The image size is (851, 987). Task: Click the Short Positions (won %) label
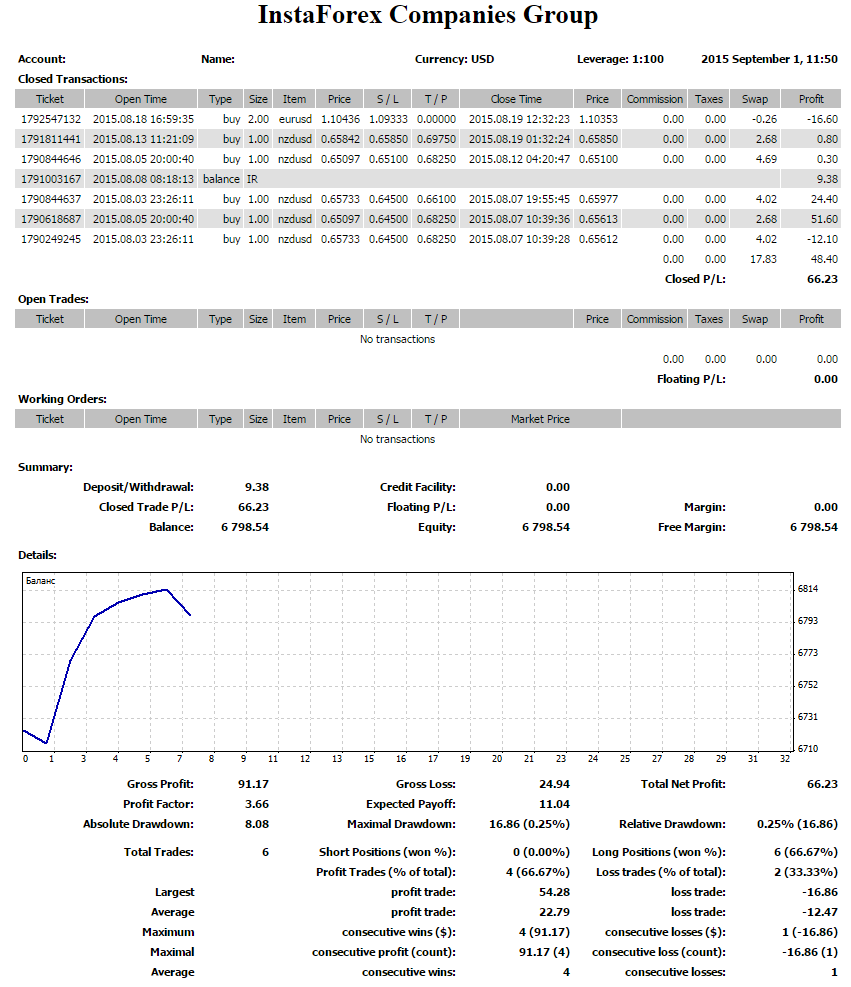pyautogui.click(x=387, y=852)
